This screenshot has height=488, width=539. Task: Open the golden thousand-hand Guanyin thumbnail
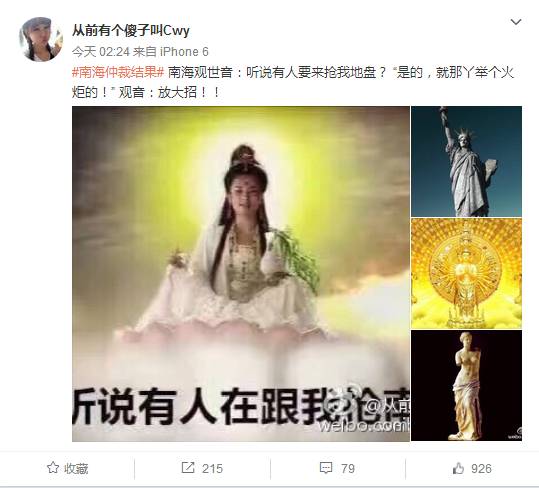coord(466,273)
